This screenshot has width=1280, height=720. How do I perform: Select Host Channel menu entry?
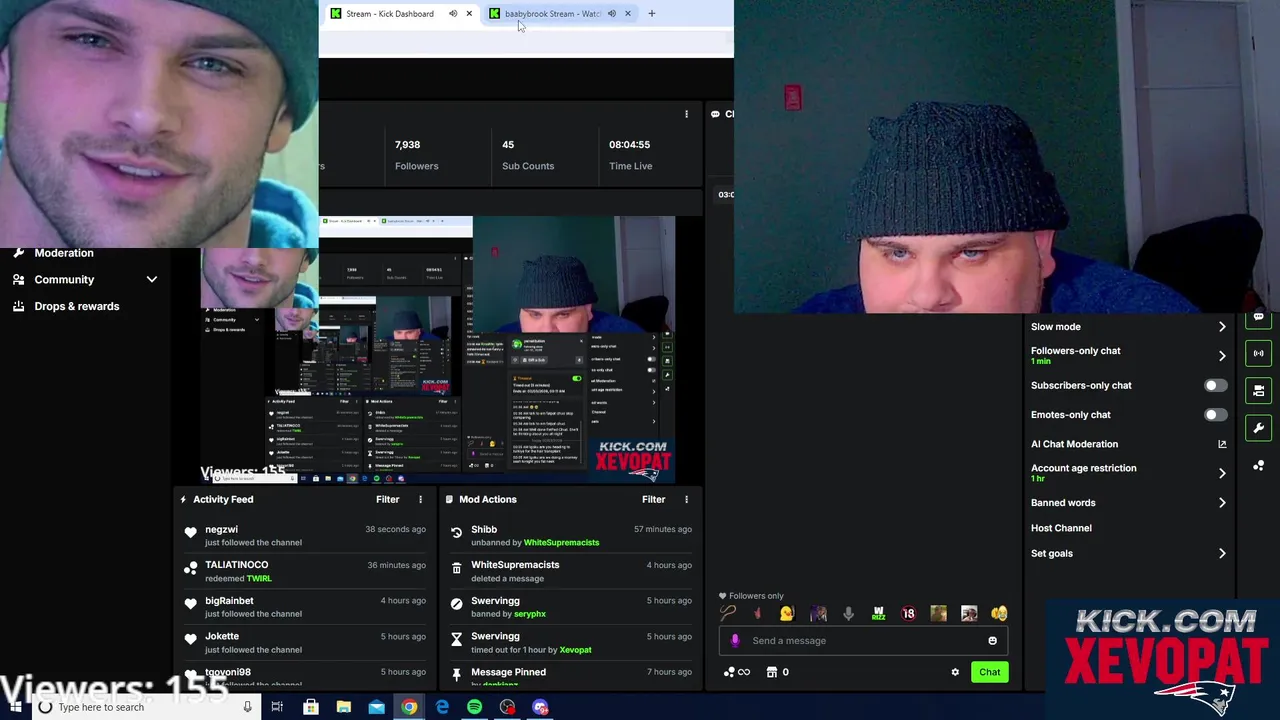point(1061,528)
